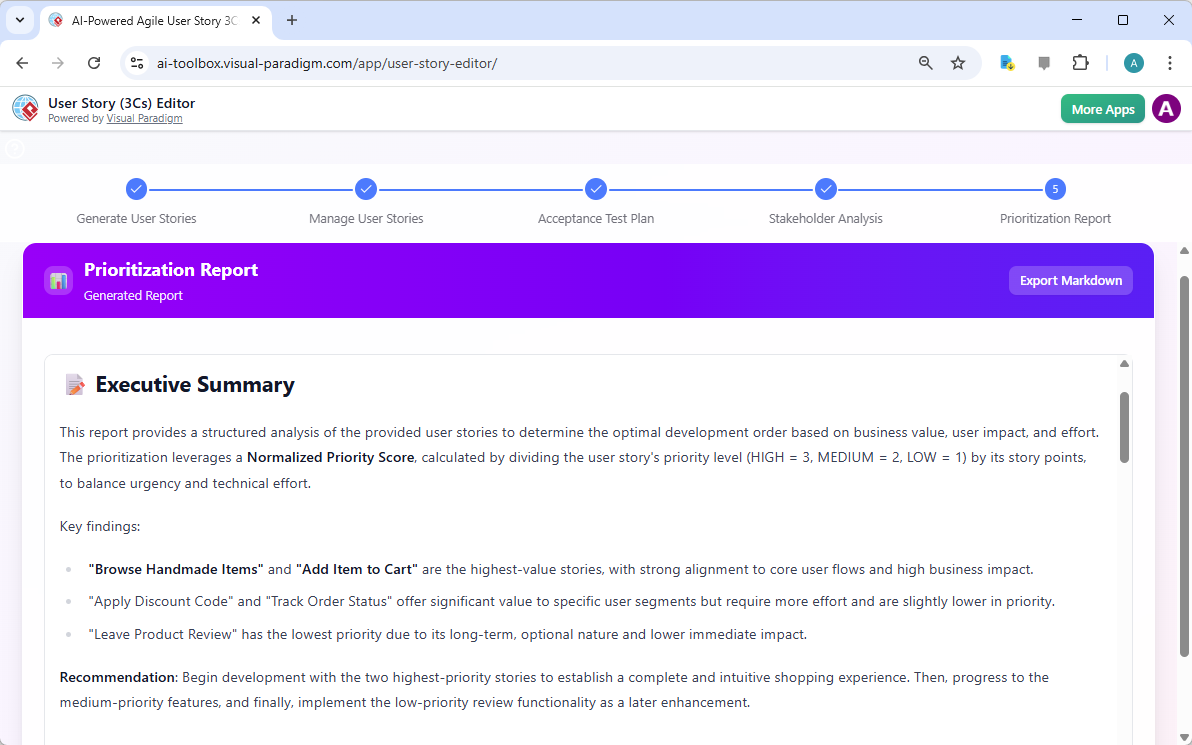Click the User Story (3Cs) Editor logo

(25, 108)
